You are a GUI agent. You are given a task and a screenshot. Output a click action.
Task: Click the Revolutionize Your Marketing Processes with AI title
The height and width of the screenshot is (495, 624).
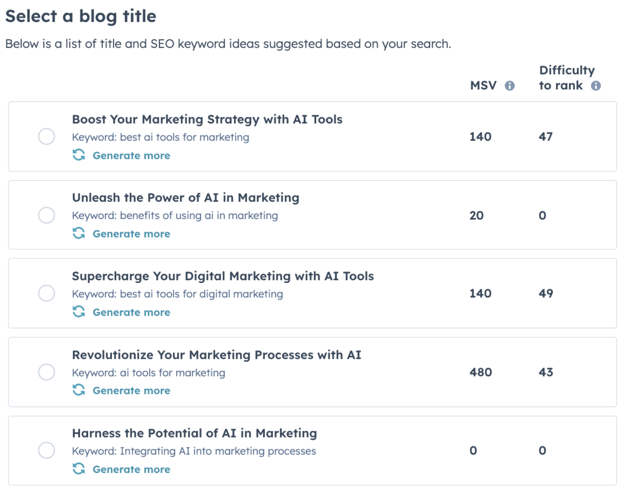(x=216, y=355)
